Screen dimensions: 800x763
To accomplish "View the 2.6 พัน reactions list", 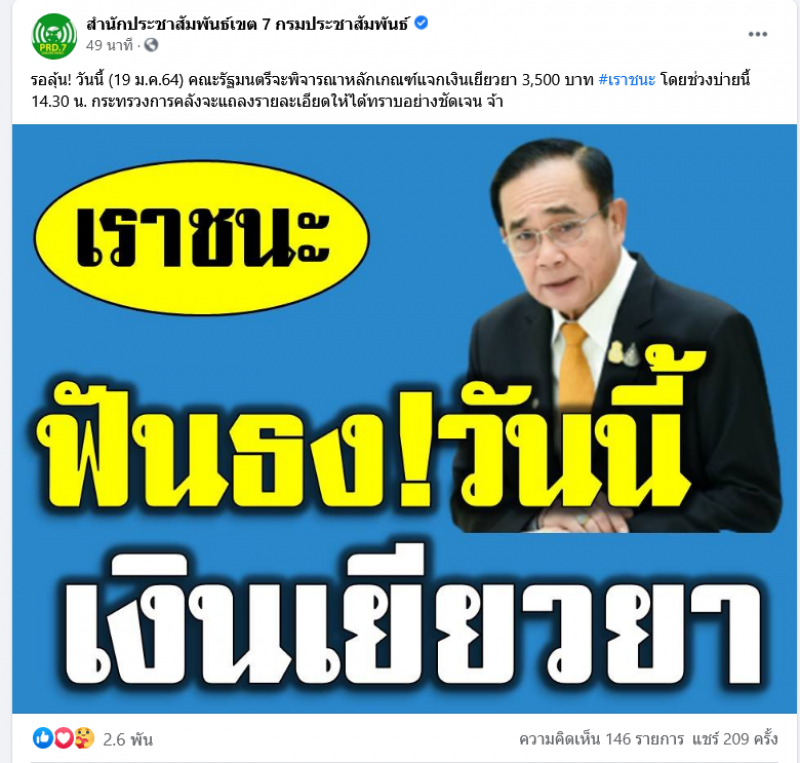I will 128,739.
